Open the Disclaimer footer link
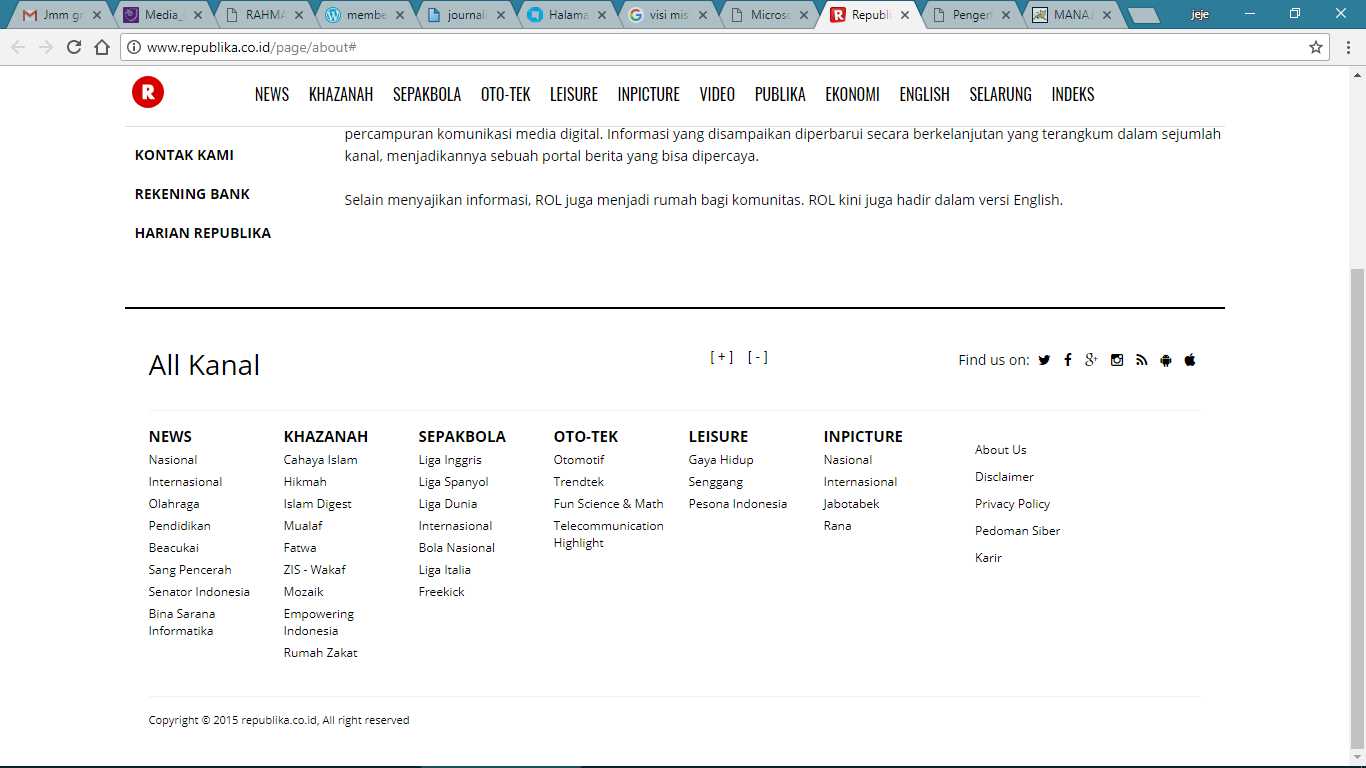 [x=1005, y=477]
